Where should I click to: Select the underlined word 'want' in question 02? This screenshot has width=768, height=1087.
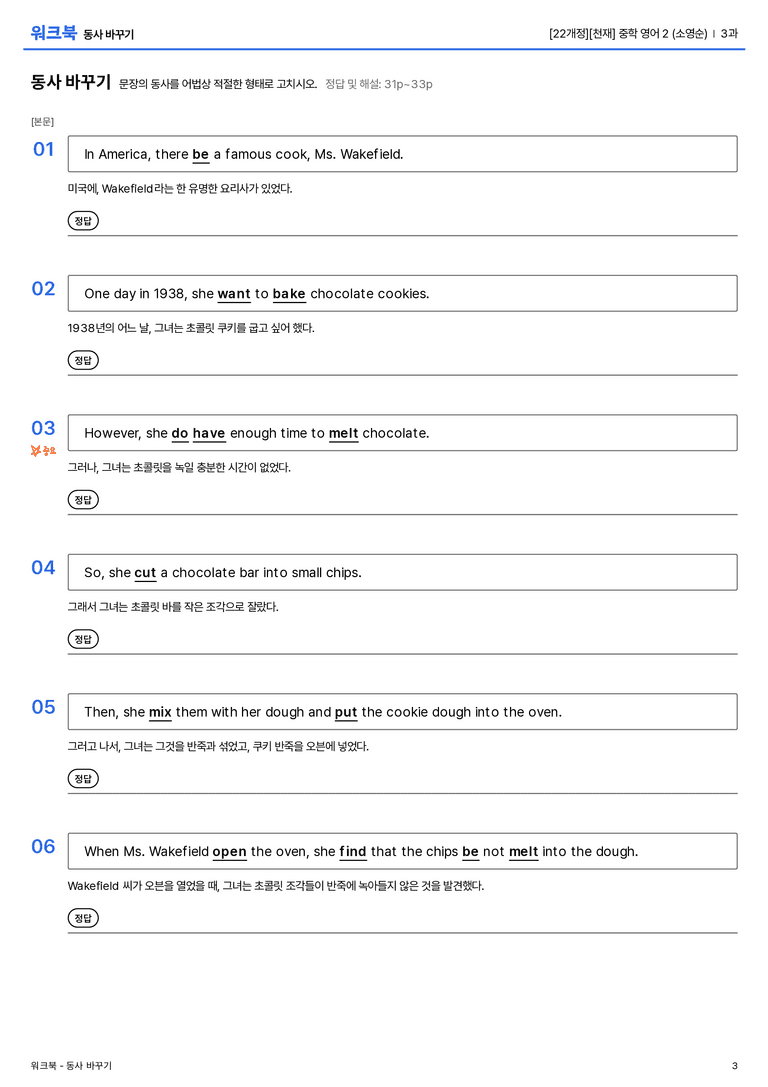[x=234, y=294]
